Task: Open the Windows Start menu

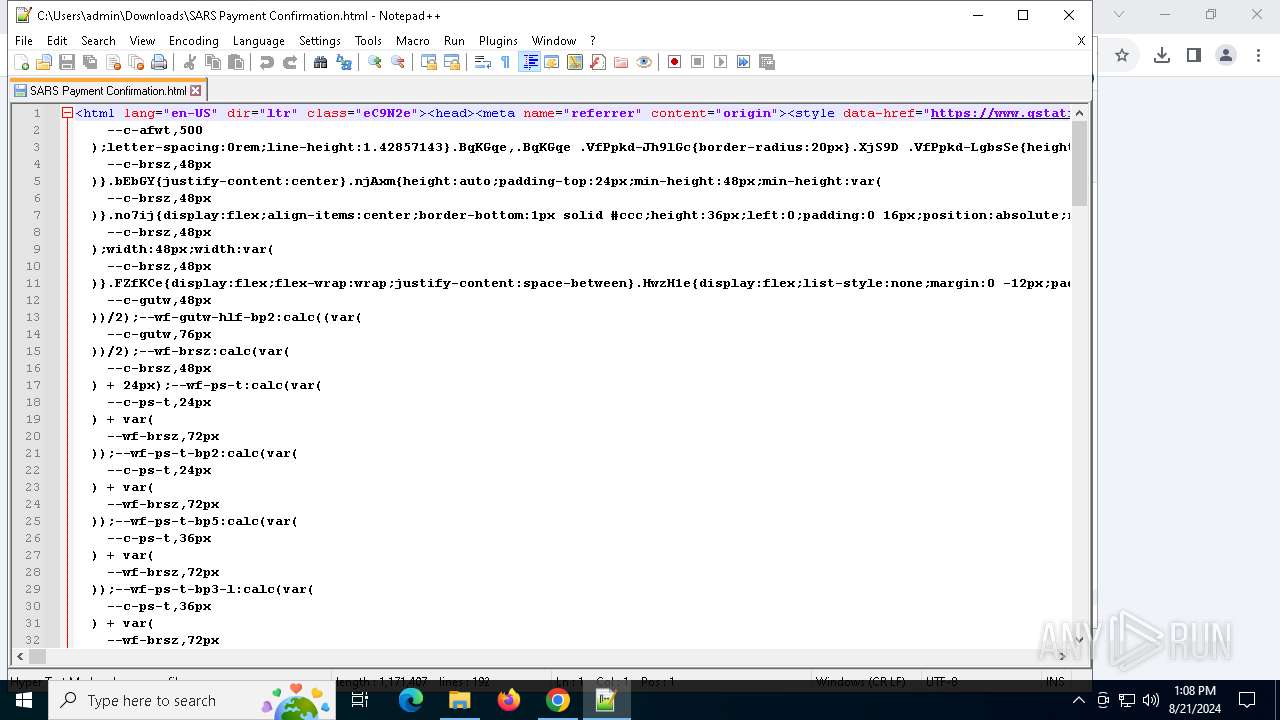Action: click(24, 700)
